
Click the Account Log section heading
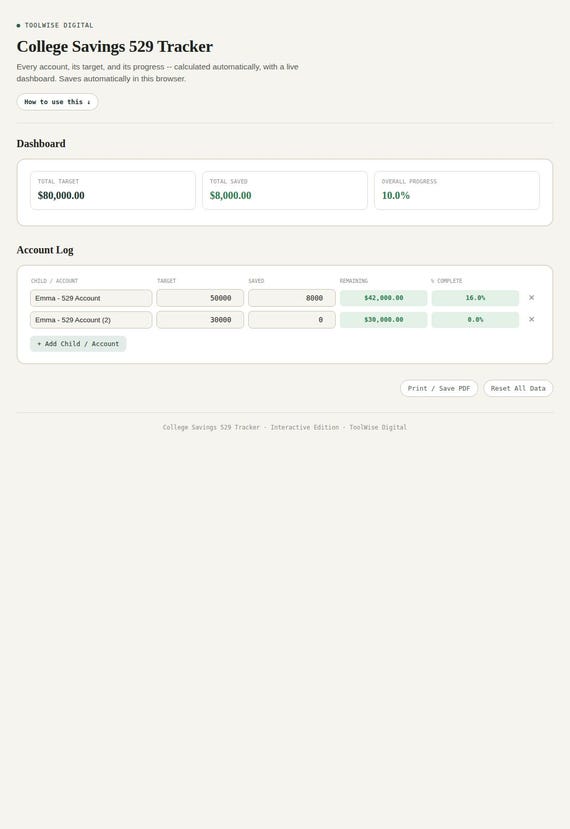click(x=45, y=250)
